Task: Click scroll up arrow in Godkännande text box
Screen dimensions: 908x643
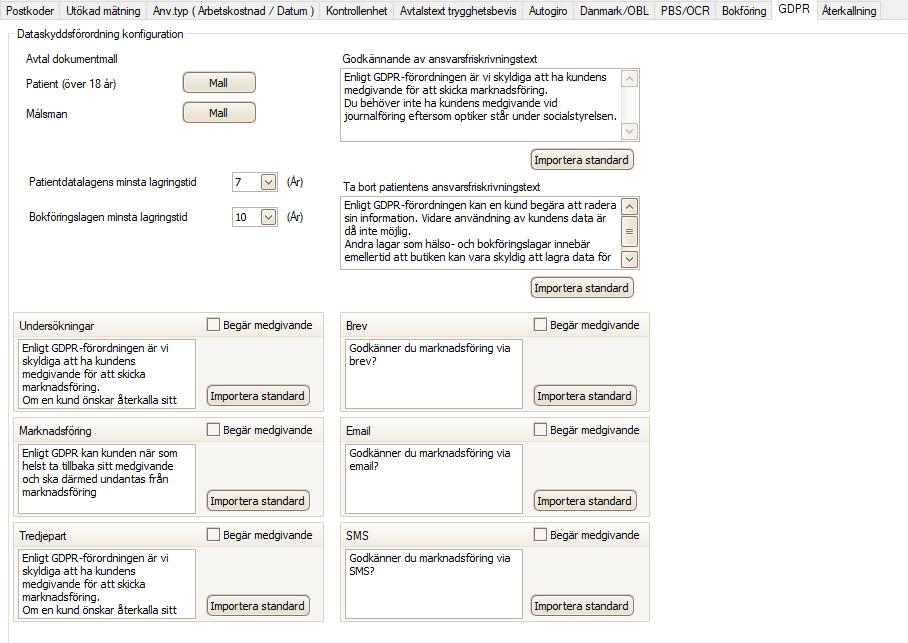Action: 629,78
